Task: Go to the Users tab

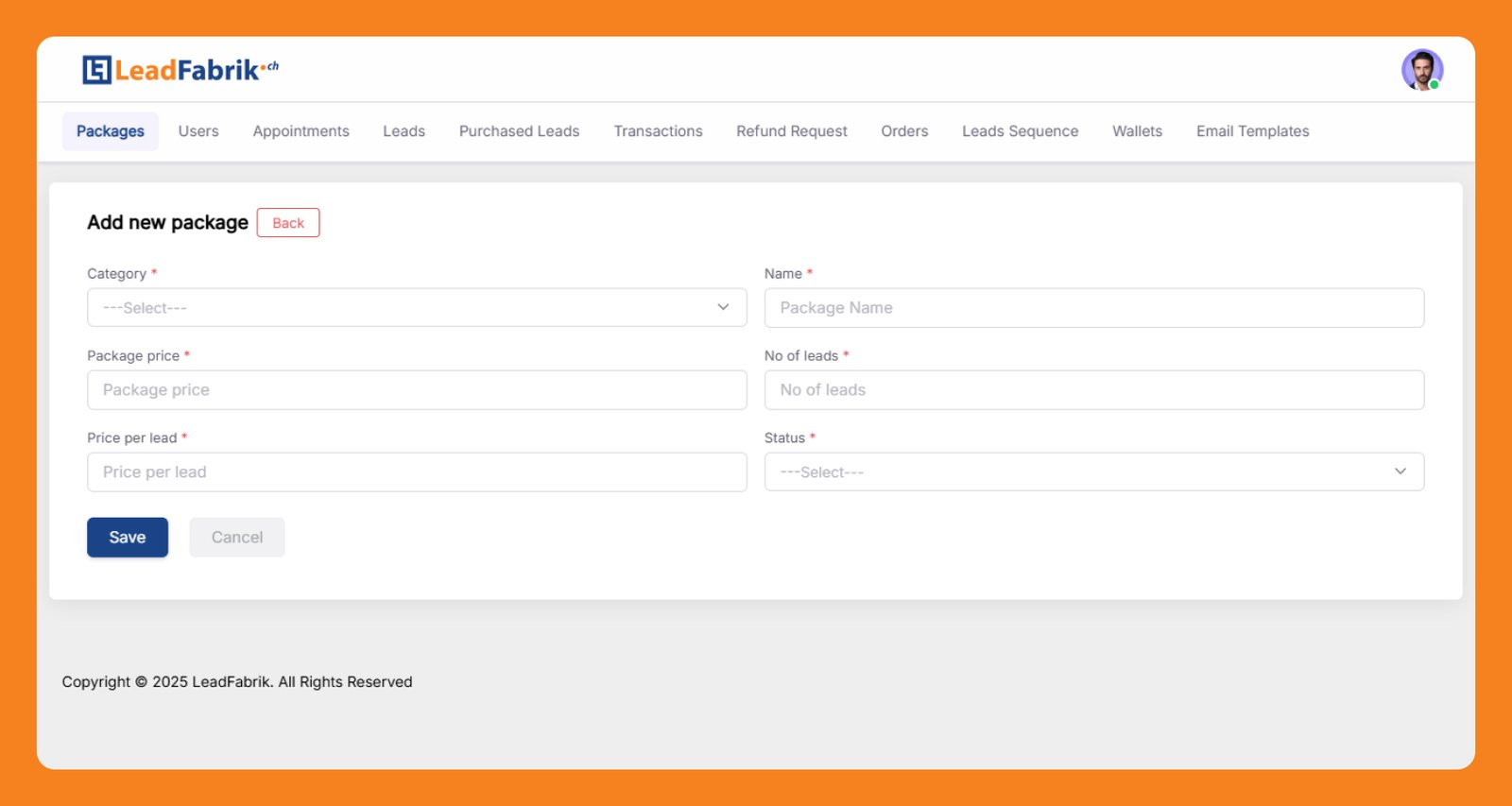Action: coord(198,131)
